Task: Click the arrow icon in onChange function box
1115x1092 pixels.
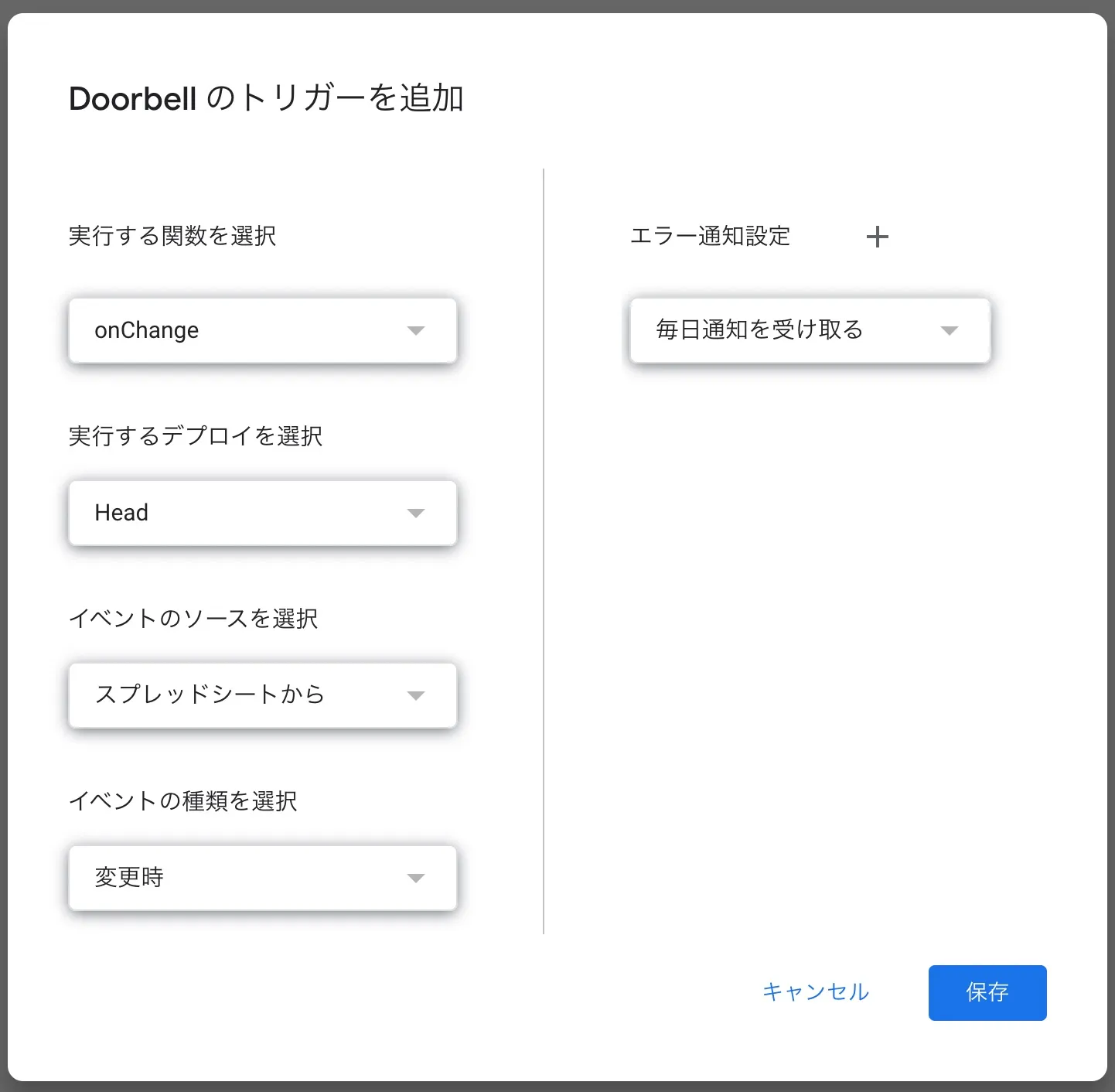Action: point(416,331)
